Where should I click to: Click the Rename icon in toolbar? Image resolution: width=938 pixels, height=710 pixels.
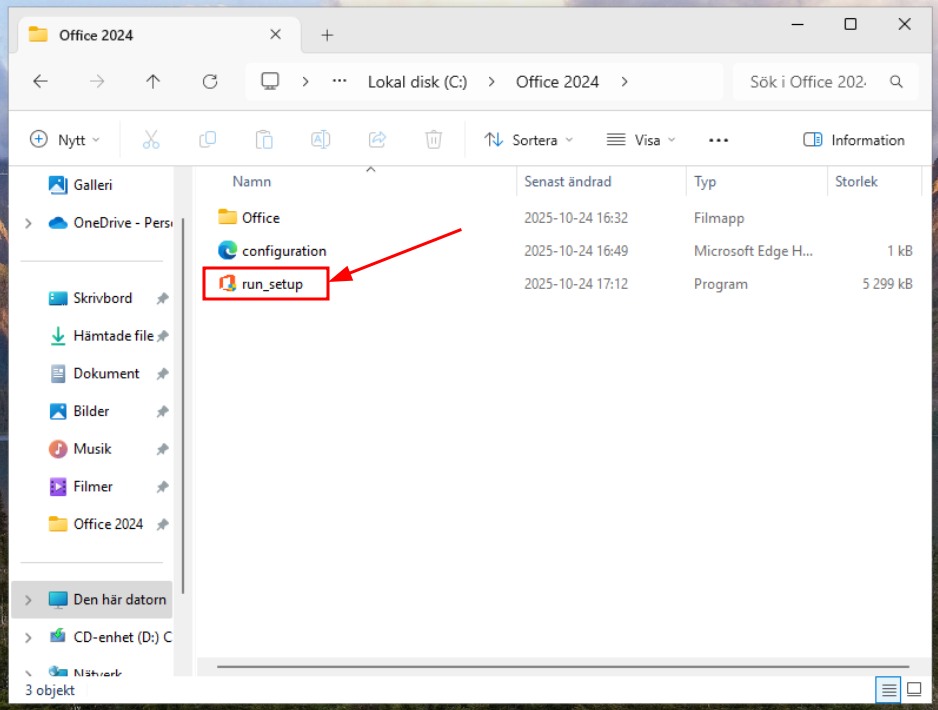(320, 140)
